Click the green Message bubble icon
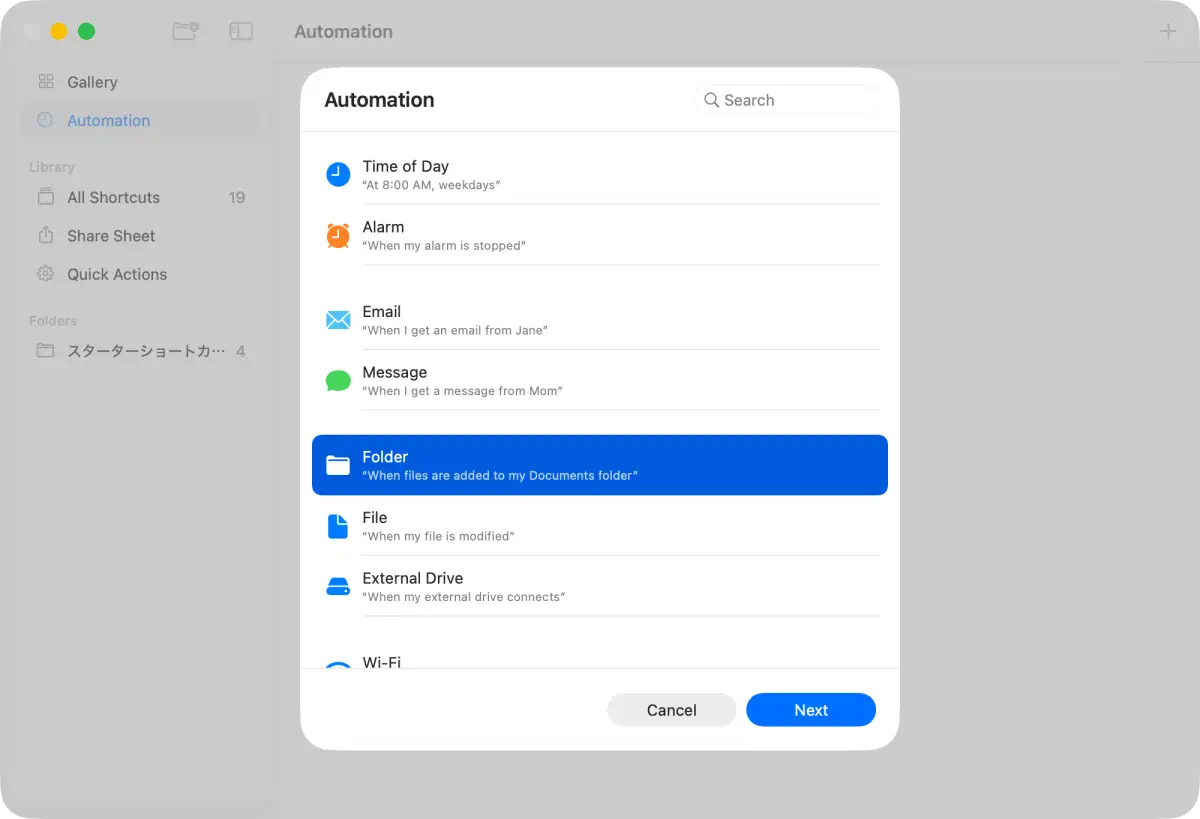 pyautogui.click(x=338, y=381)
